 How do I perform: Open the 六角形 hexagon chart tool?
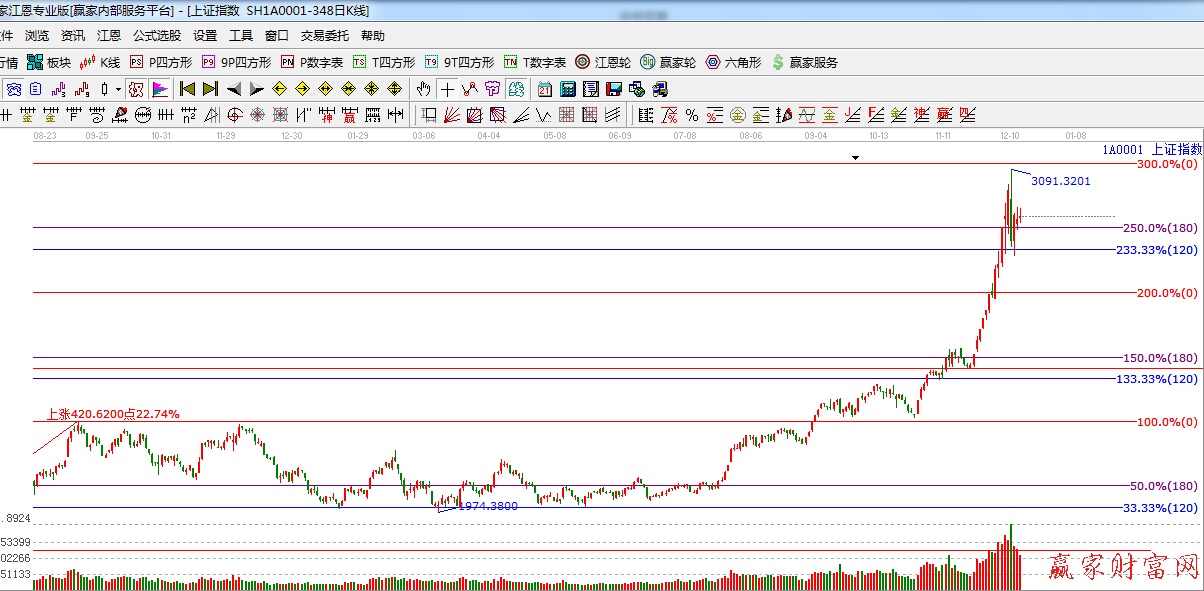coord(734,62)
